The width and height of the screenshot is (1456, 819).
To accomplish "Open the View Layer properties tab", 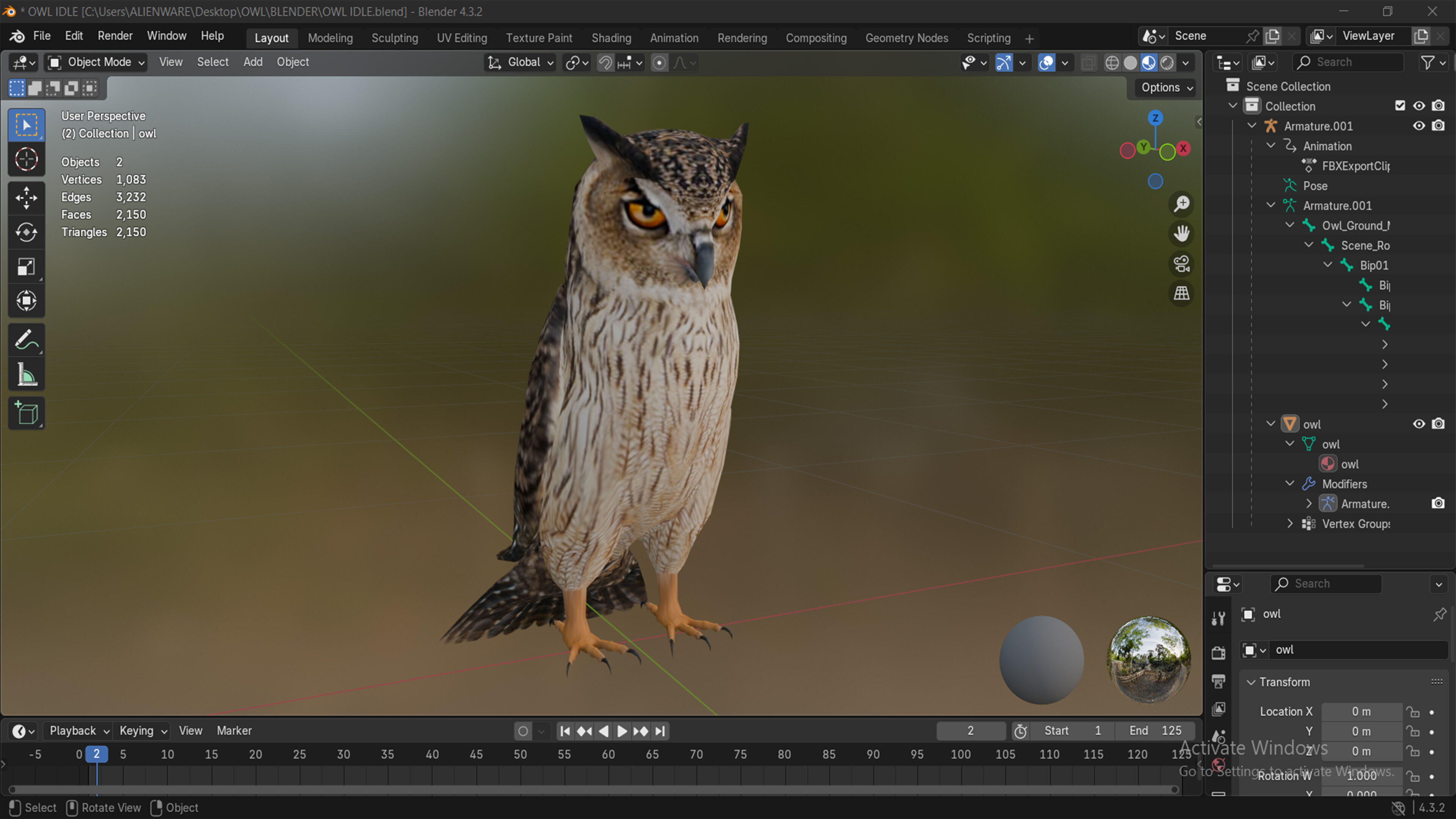I will pos(1219,709).
